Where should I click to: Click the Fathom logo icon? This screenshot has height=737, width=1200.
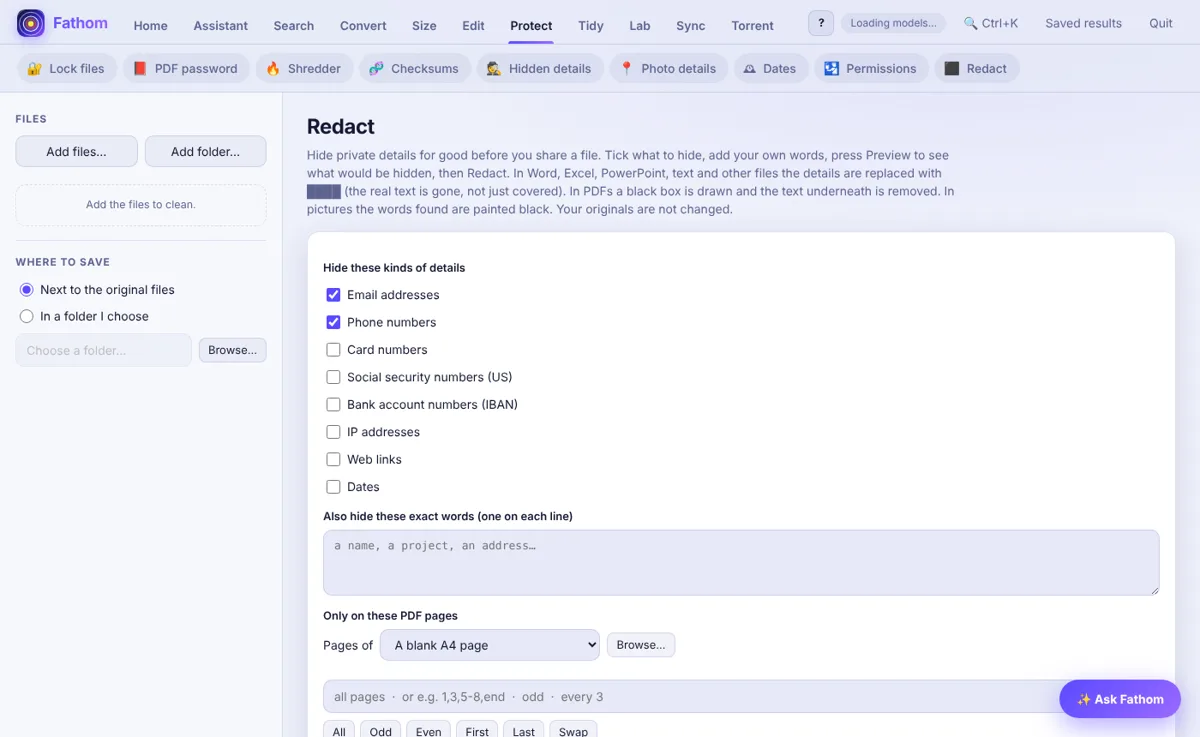31,23
